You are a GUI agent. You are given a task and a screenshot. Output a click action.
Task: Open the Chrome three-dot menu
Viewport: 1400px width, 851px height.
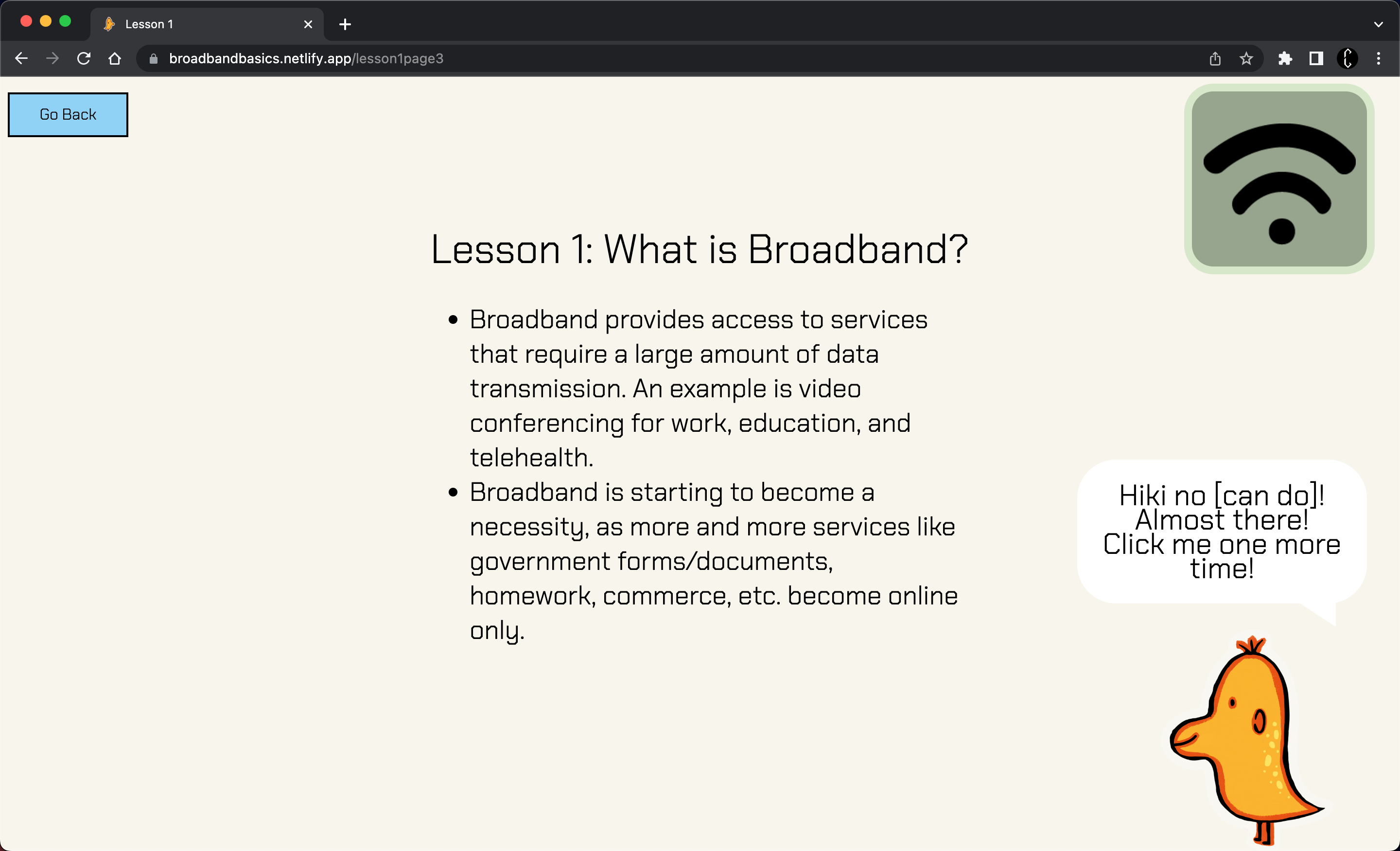coord(1379,58)
